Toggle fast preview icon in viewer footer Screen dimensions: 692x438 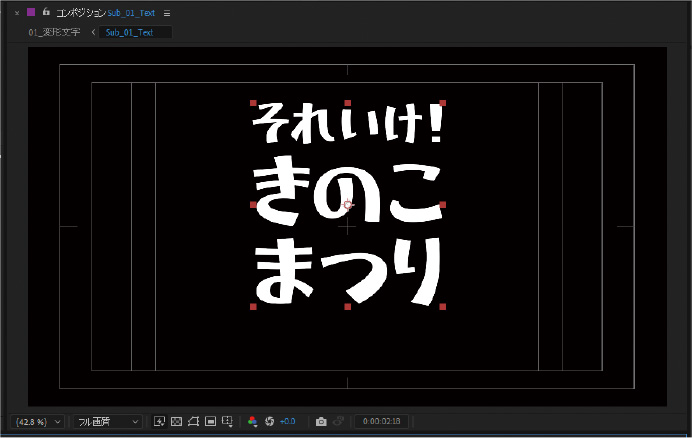[160, 422]
